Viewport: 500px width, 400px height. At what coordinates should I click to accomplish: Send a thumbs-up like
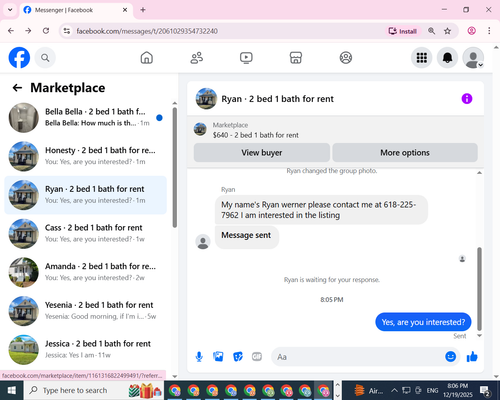[472, 357]
